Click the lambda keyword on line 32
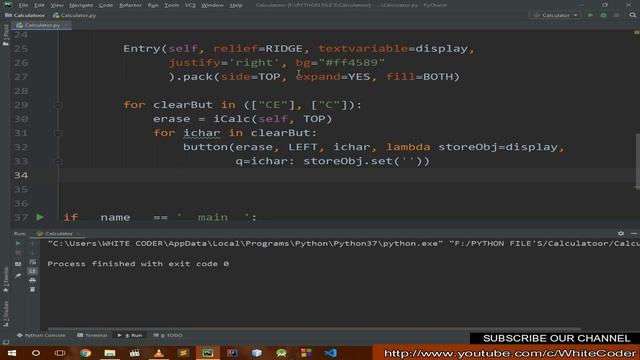Viewport: 640px width, 360px height. coord(408,147)
